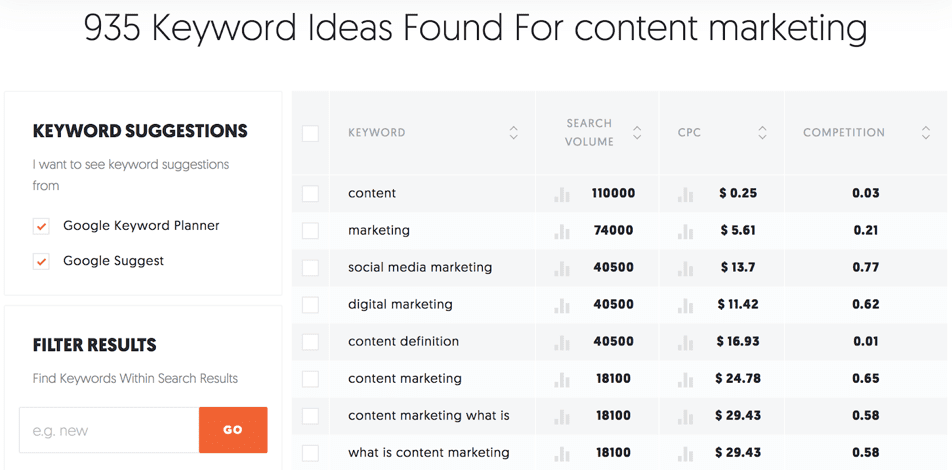Tick the select-all checkbox in table header
The width and height of the screenshot is (952, 470).
click(310, 133)
